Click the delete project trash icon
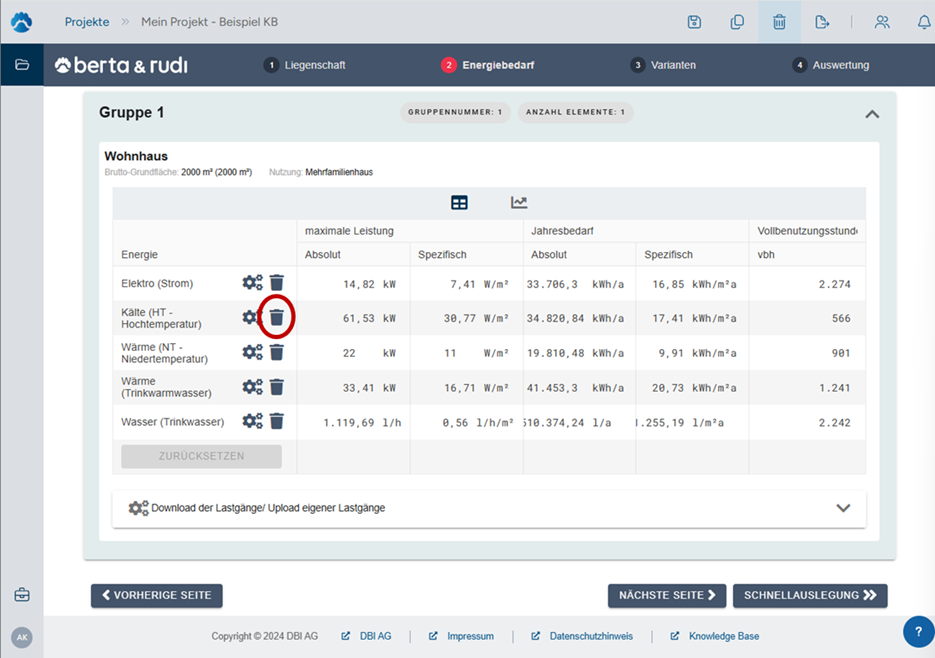The image size is (935, 658). pyautogui.click(x=779, y=22)
